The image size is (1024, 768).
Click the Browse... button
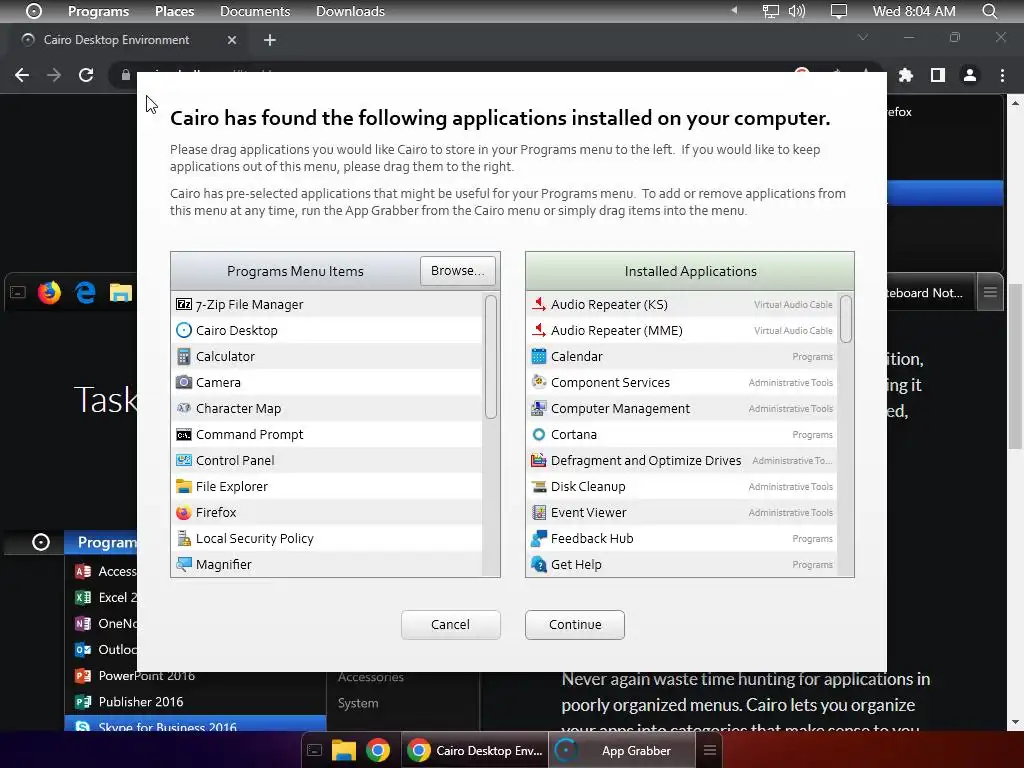coord(458,270)
